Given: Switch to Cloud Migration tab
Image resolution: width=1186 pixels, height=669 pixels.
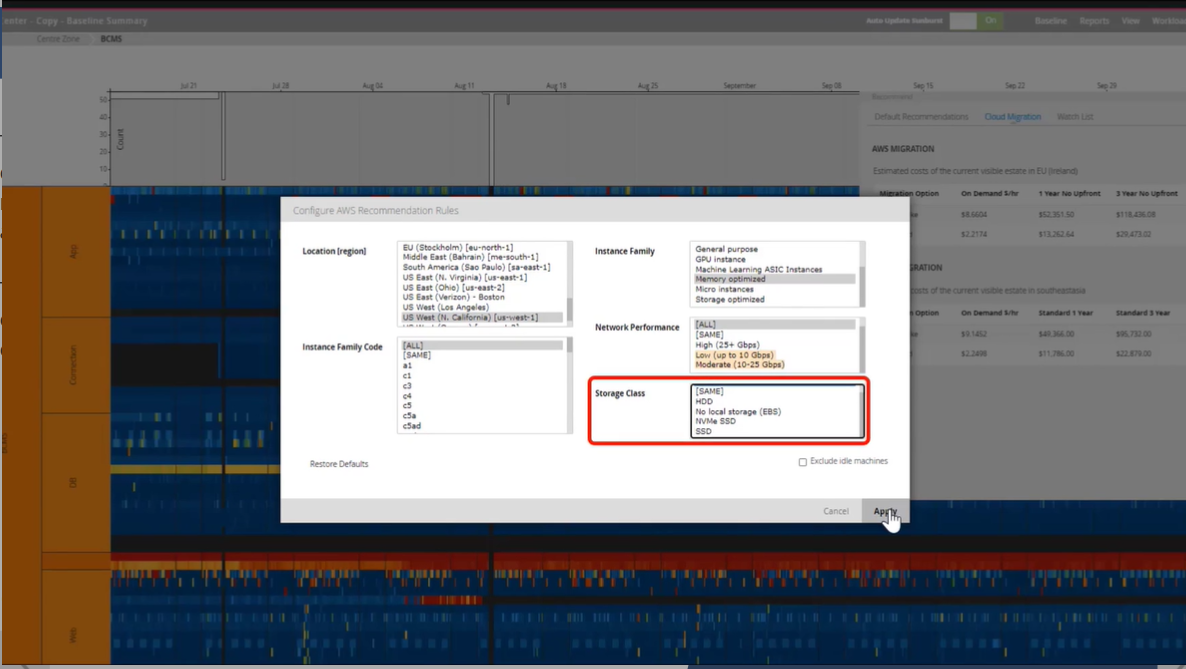Looking at the screenshot, I should [x=1013, y=117].
